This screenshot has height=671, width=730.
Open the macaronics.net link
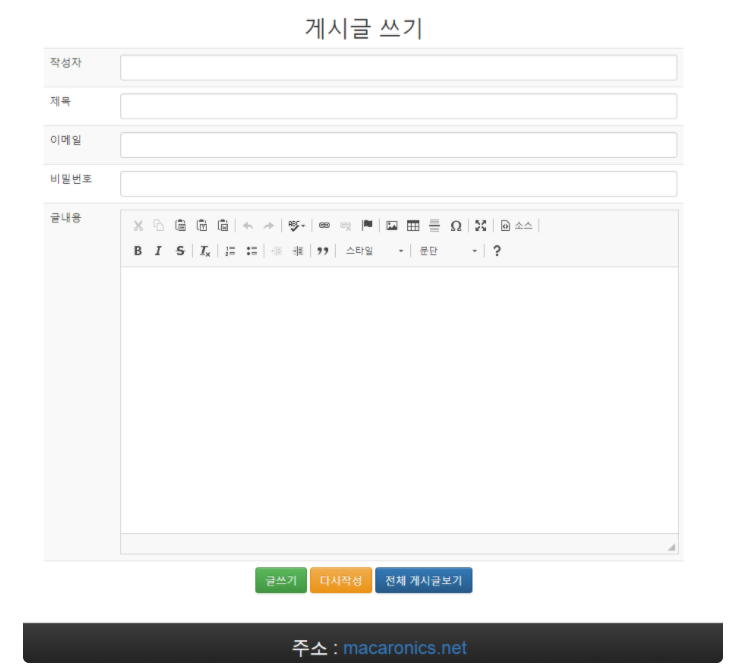405,648
